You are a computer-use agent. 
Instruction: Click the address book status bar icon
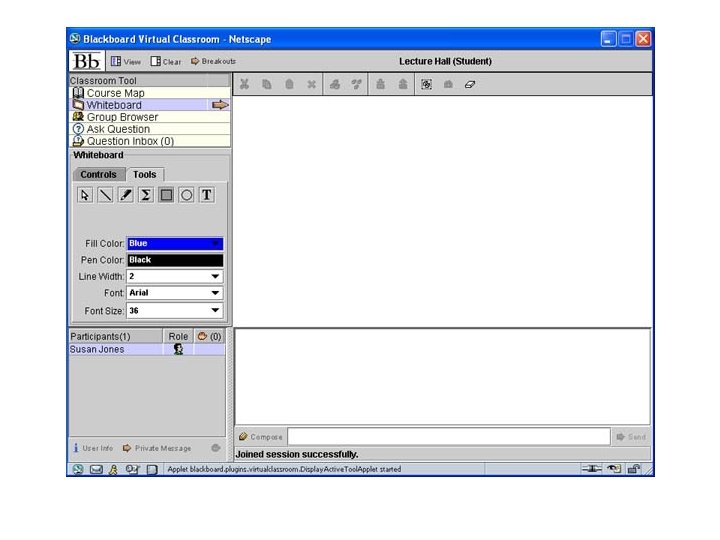pyautogui.click(x=132, y=469)
